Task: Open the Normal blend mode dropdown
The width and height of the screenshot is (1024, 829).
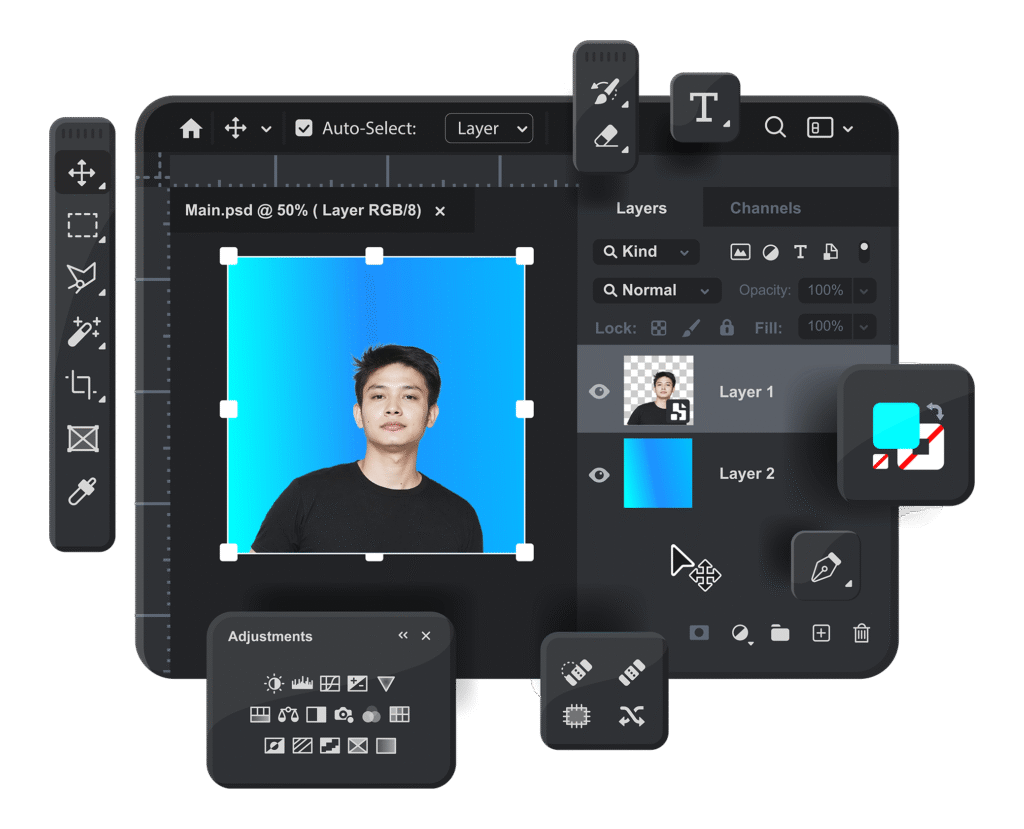Action: coord(657,290)
